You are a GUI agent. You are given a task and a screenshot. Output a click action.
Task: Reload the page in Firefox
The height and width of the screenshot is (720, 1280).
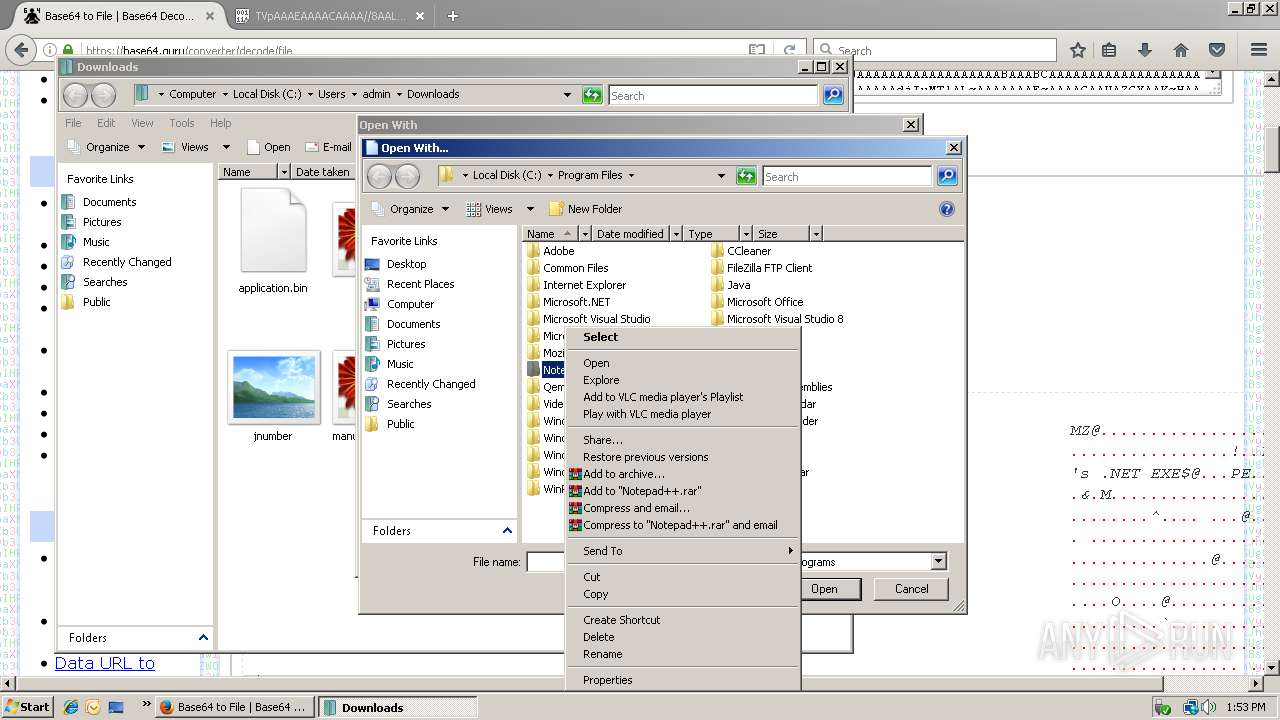789,50
